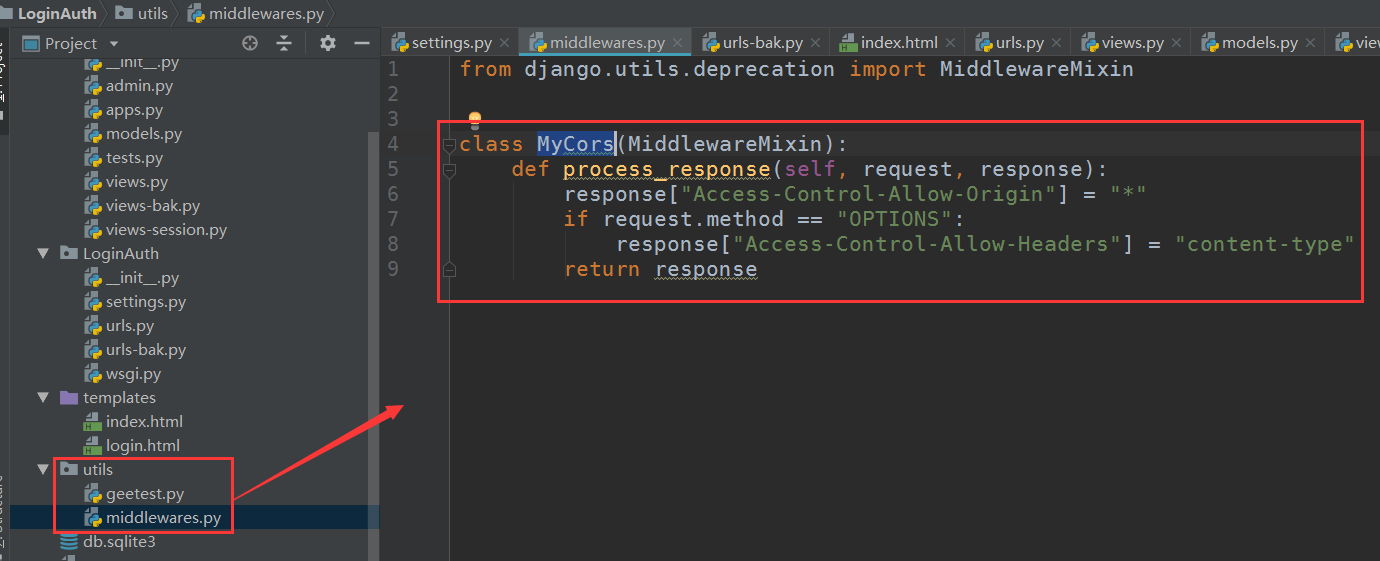Image resolution: width=1380 pixels, height=561 pixels.
Task: Close the urls-bak.py tab
Action: (x=815, y=43)
